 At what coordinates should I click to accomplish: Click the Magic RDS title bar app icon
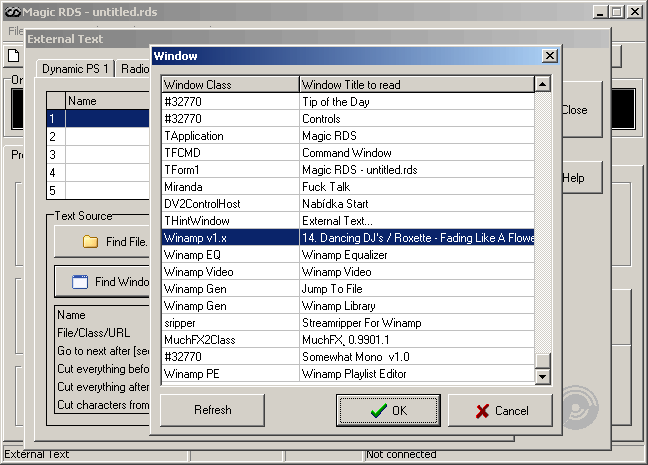click(x=12, y=12)
